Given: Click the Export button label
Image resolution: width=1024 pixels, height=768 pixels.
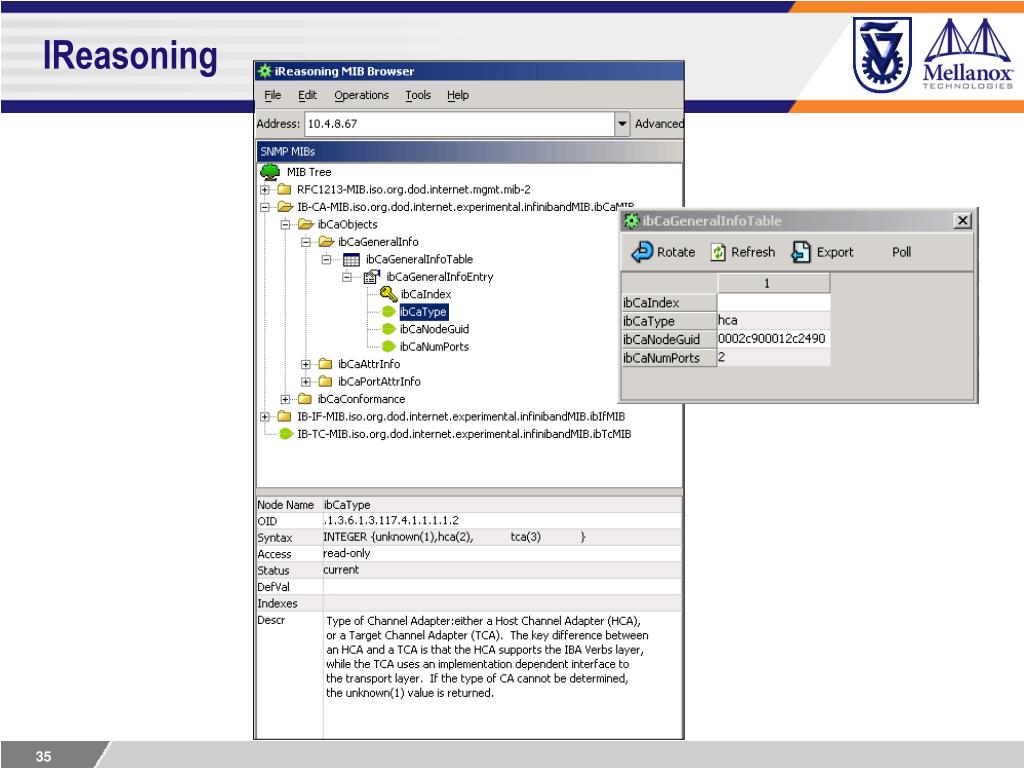Looking at the screenshot, I should [835, 252].
